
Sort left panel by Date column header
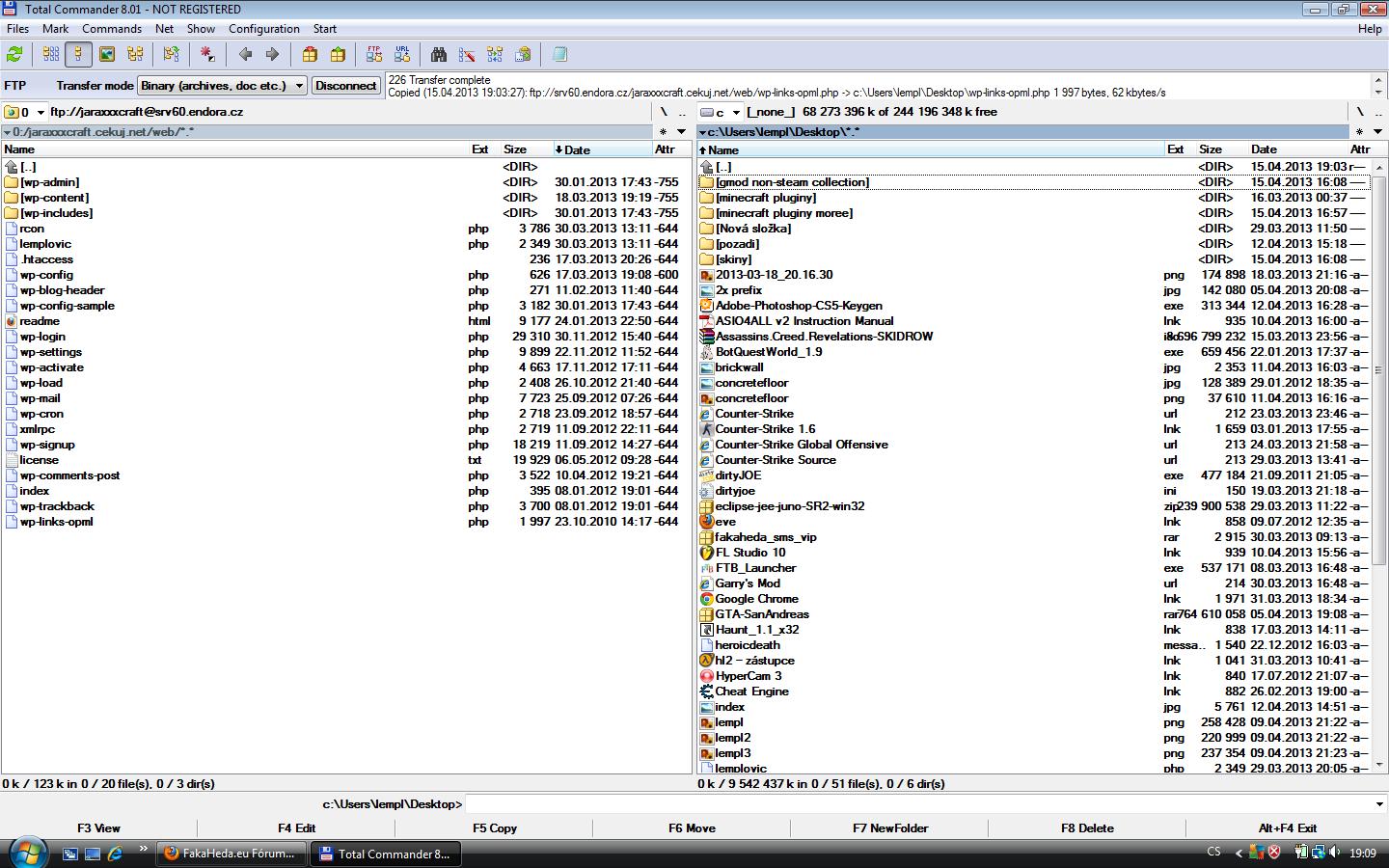pyautogui.click(x=602, y=149)
